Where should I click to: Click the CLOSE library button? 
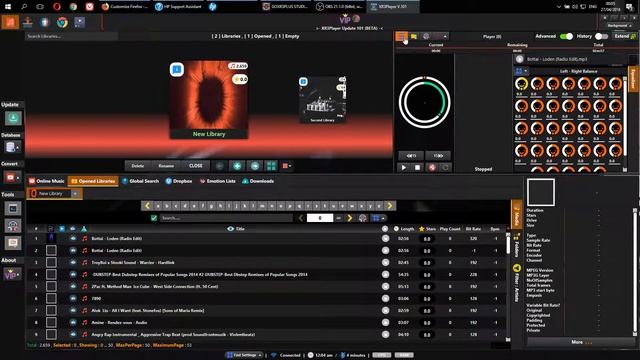coord(196,166)
